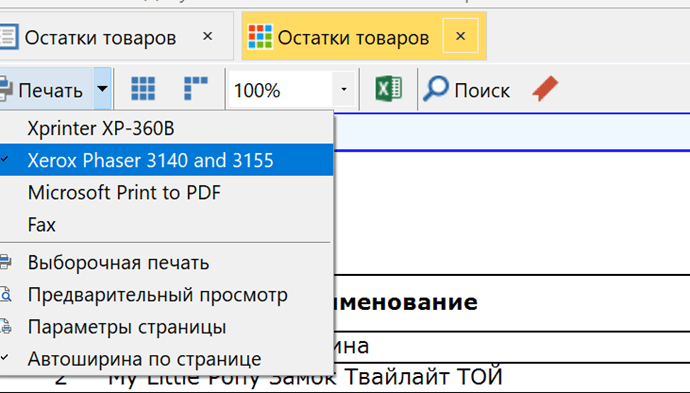Open the 100% zoom dropdown arrow
This screenshot has width=690, height=393.
[x=344, y=89]
